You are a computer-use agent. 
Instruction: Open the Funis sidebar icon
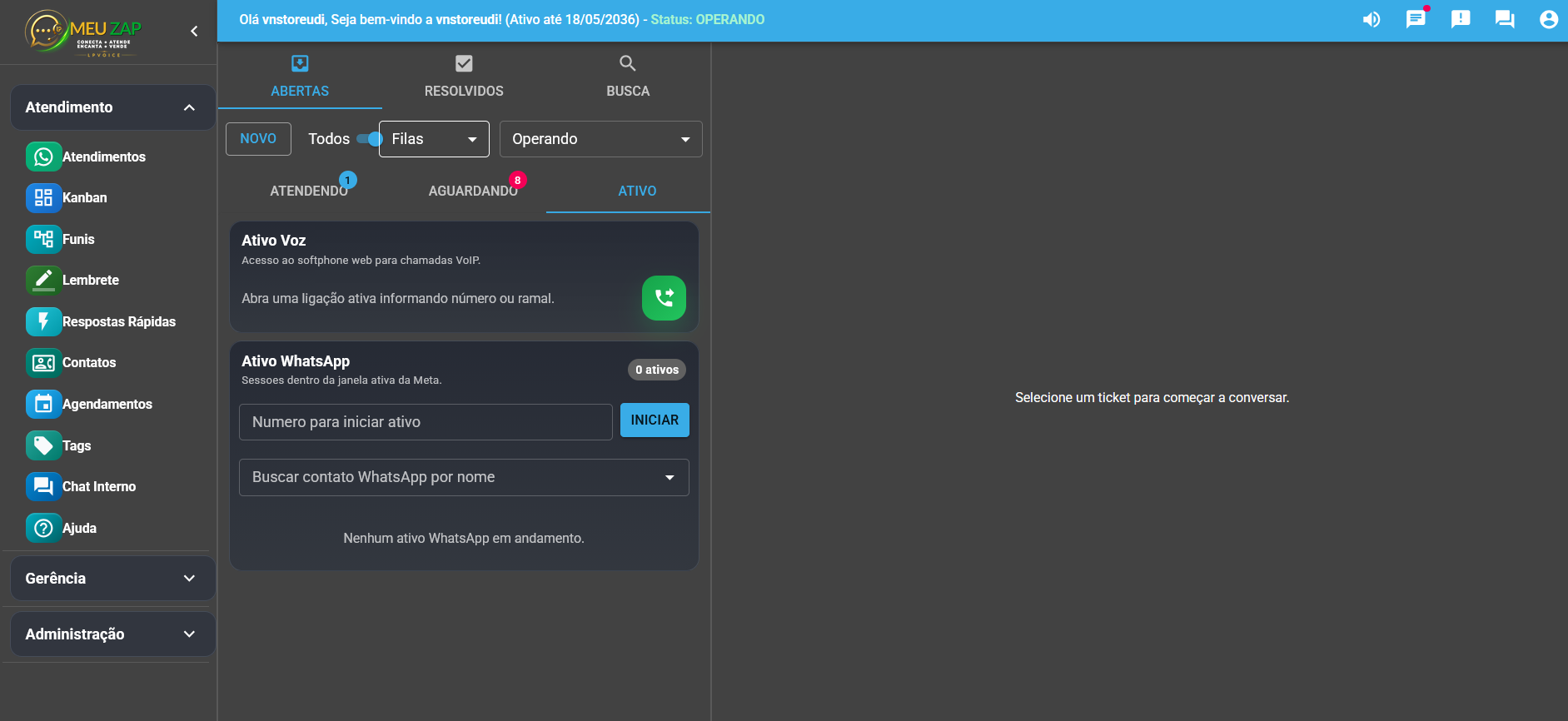[x=43, y=239]
